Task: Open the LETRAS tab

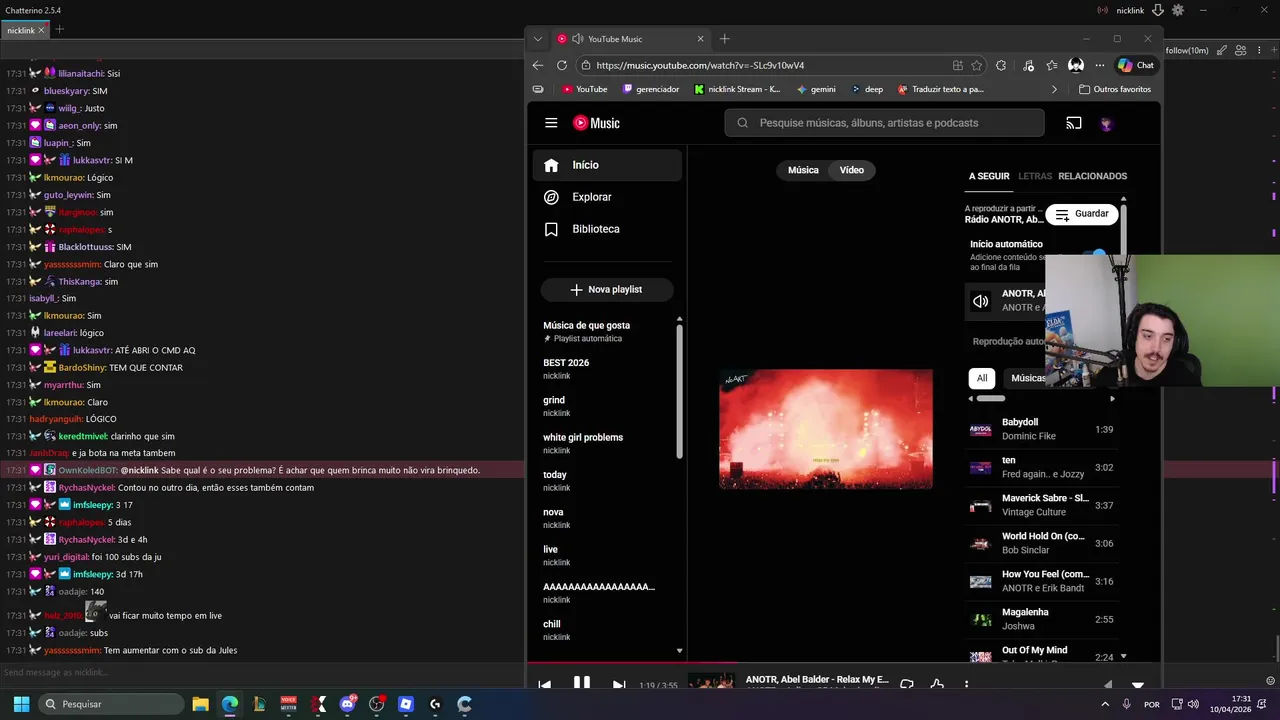Action: click(x=1035, y=176)
